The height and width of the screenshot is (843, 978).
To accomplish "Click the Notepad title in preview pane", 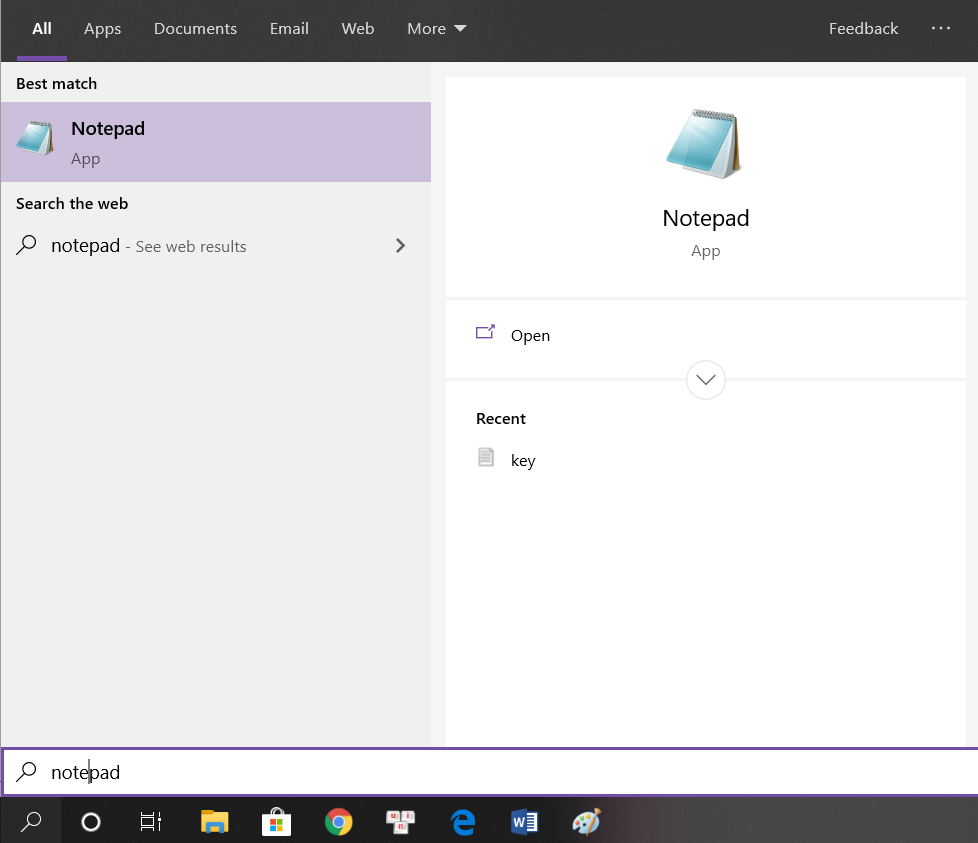I will tap(705, 218).
